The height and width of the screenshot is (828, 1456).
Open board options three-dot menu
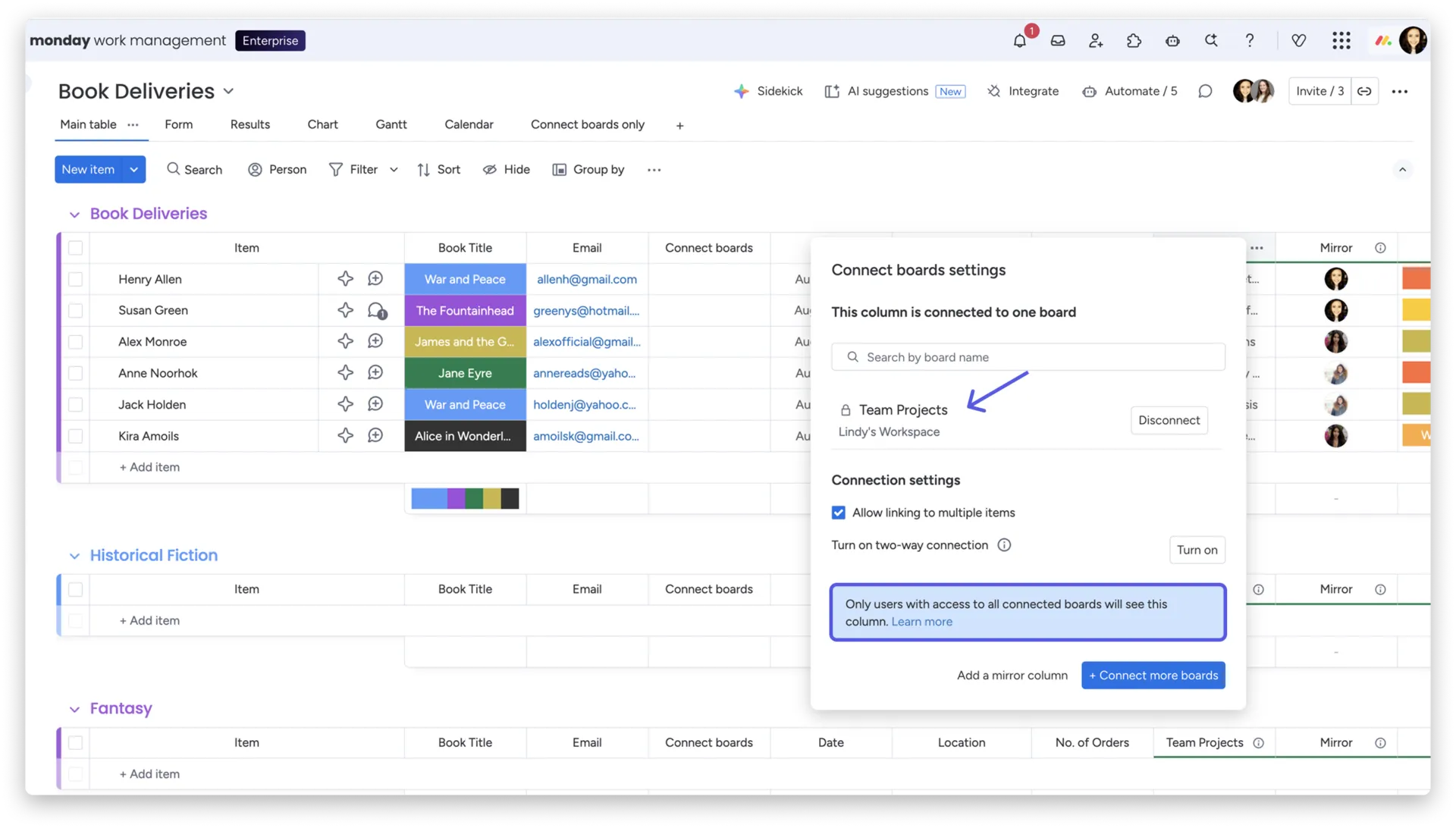(1400, 91)
